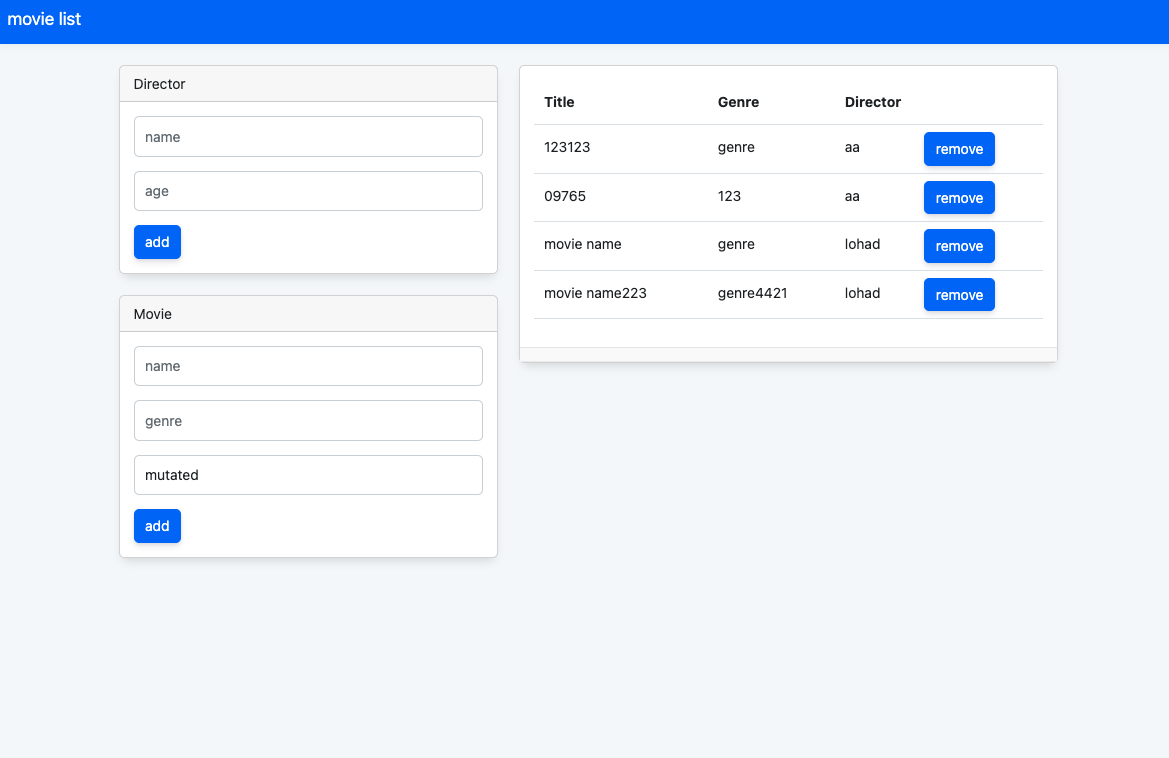The width and height of the screenshot is (1169, 758).
Task: Click add button in Director card
Action: pos(157,242)
